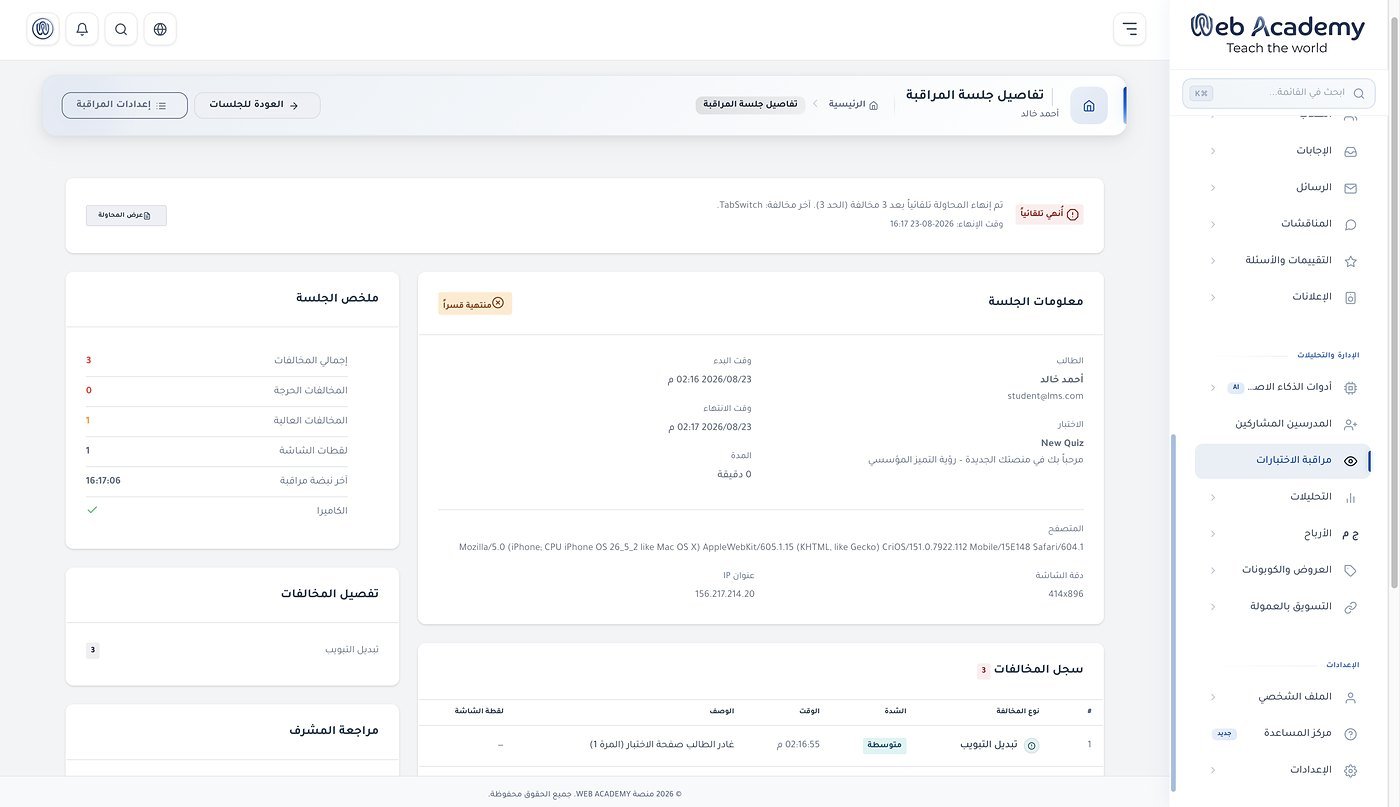
Task: Click the chat bubble icon for المناقشات
Action: [1350, 224]
